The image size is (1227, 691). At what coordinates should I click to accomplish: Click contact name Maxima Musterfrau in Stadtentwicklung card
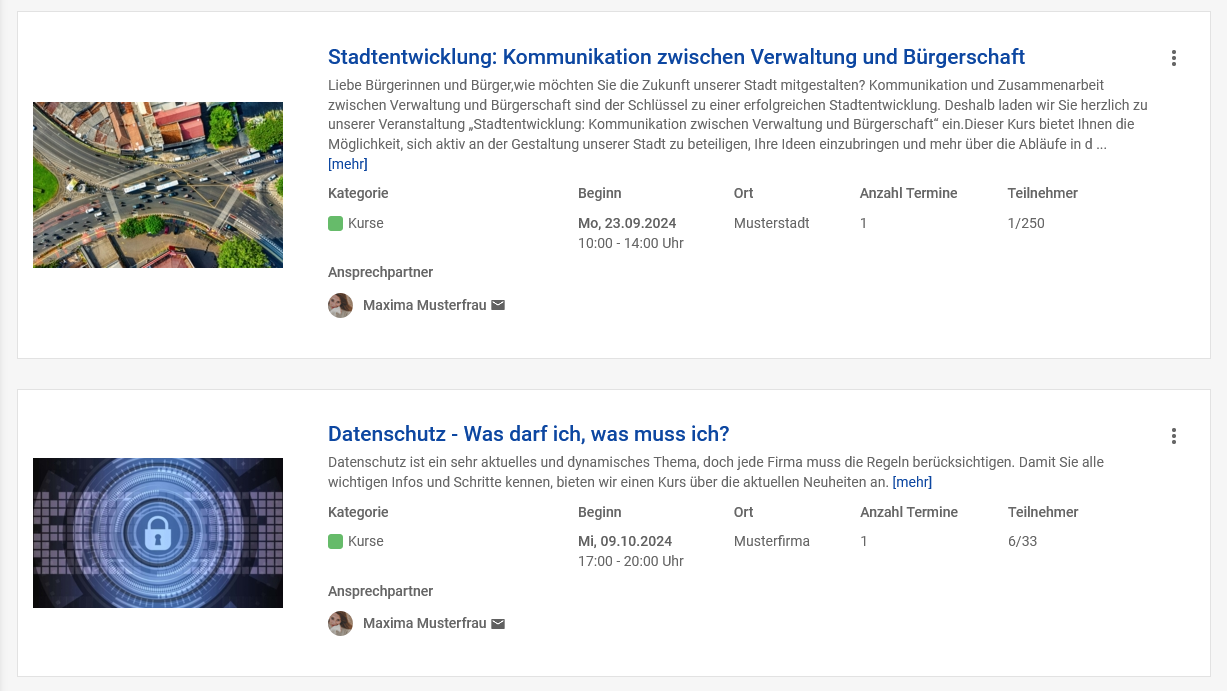(424, 305)
